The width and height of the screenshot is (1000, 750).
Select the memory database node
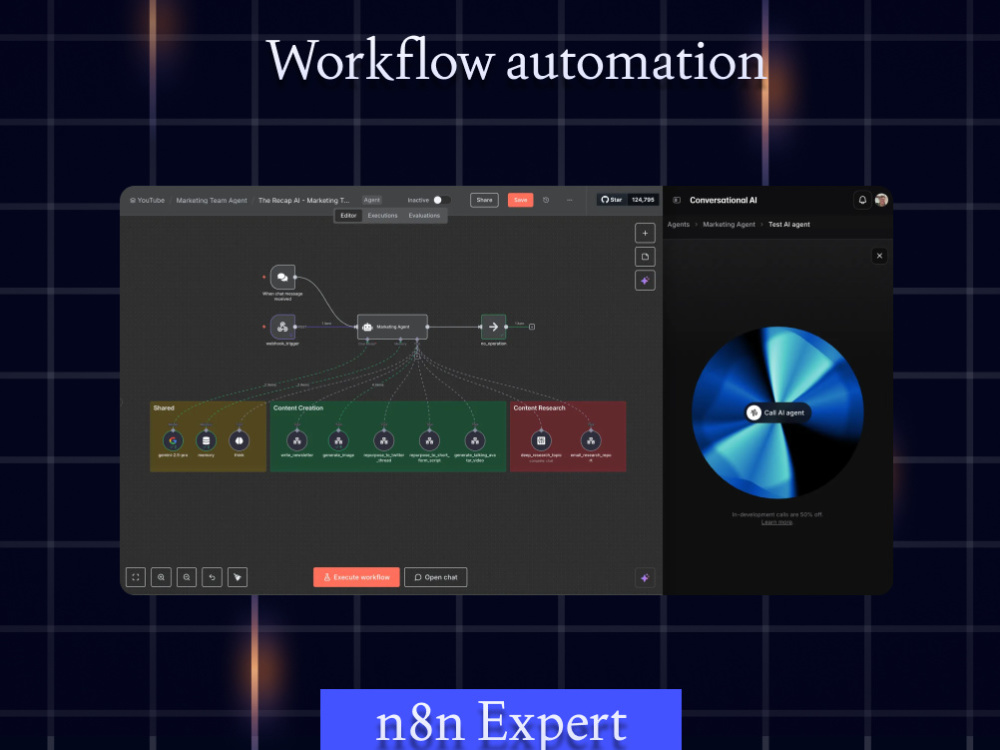click(206, 440)
